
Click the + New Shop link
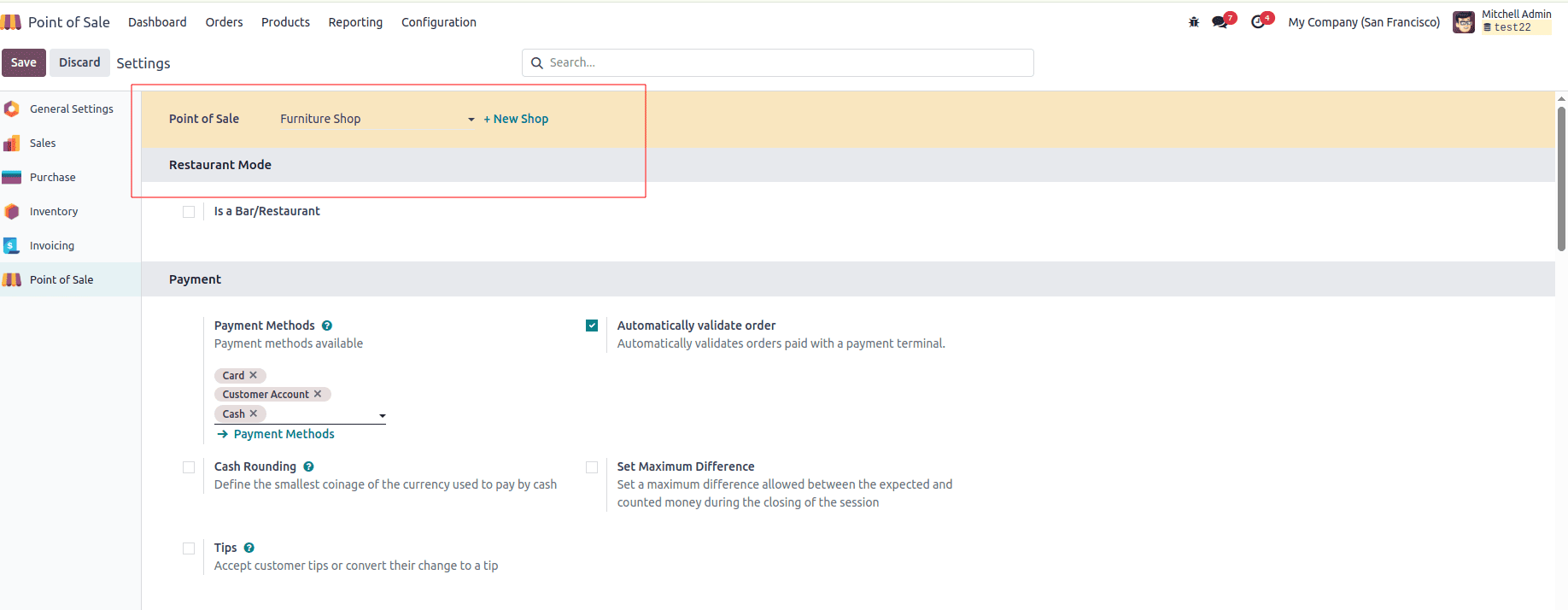click(516, 119)
